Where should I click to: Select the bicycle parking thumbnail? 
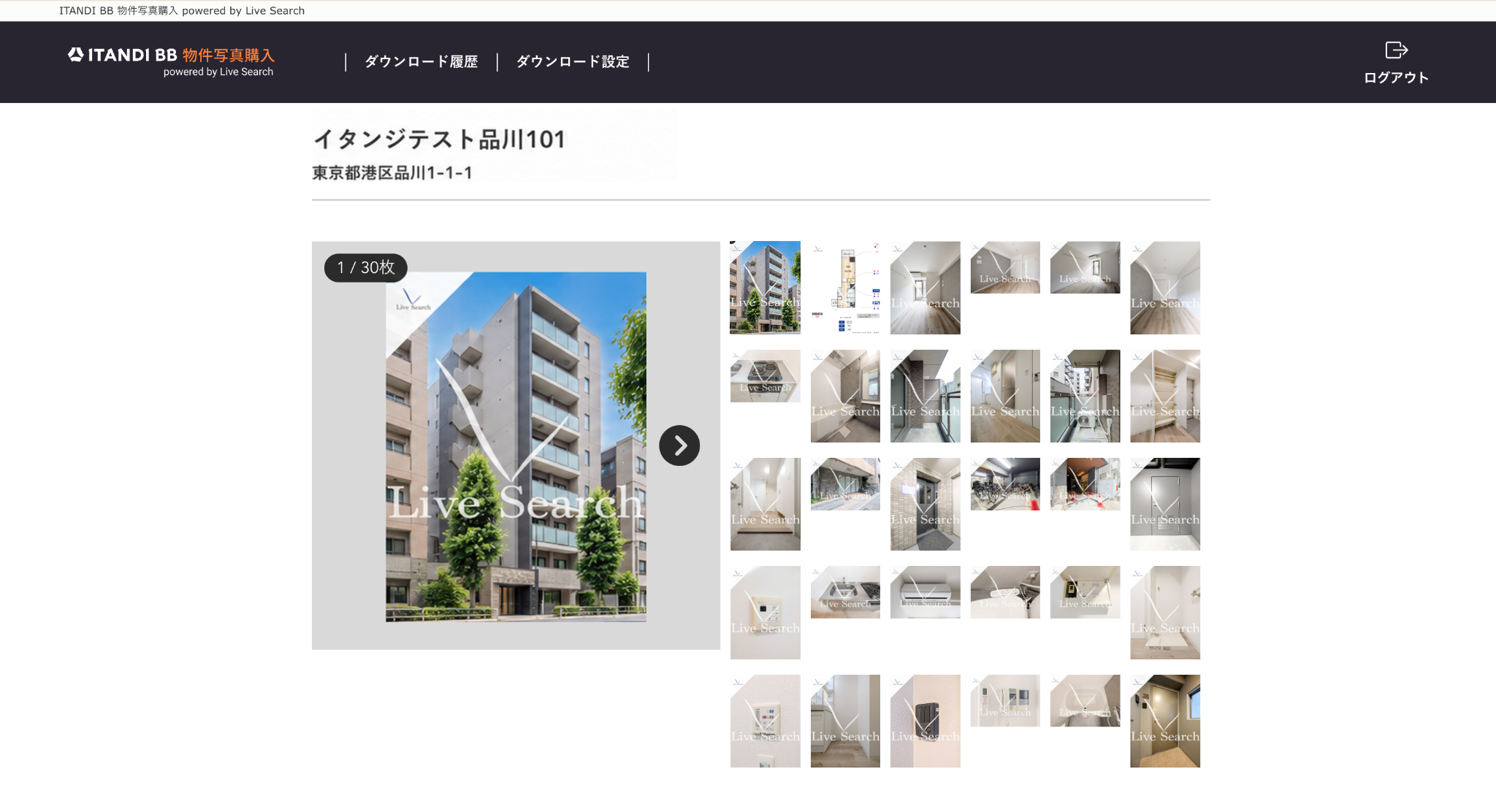coord(1005,484)
